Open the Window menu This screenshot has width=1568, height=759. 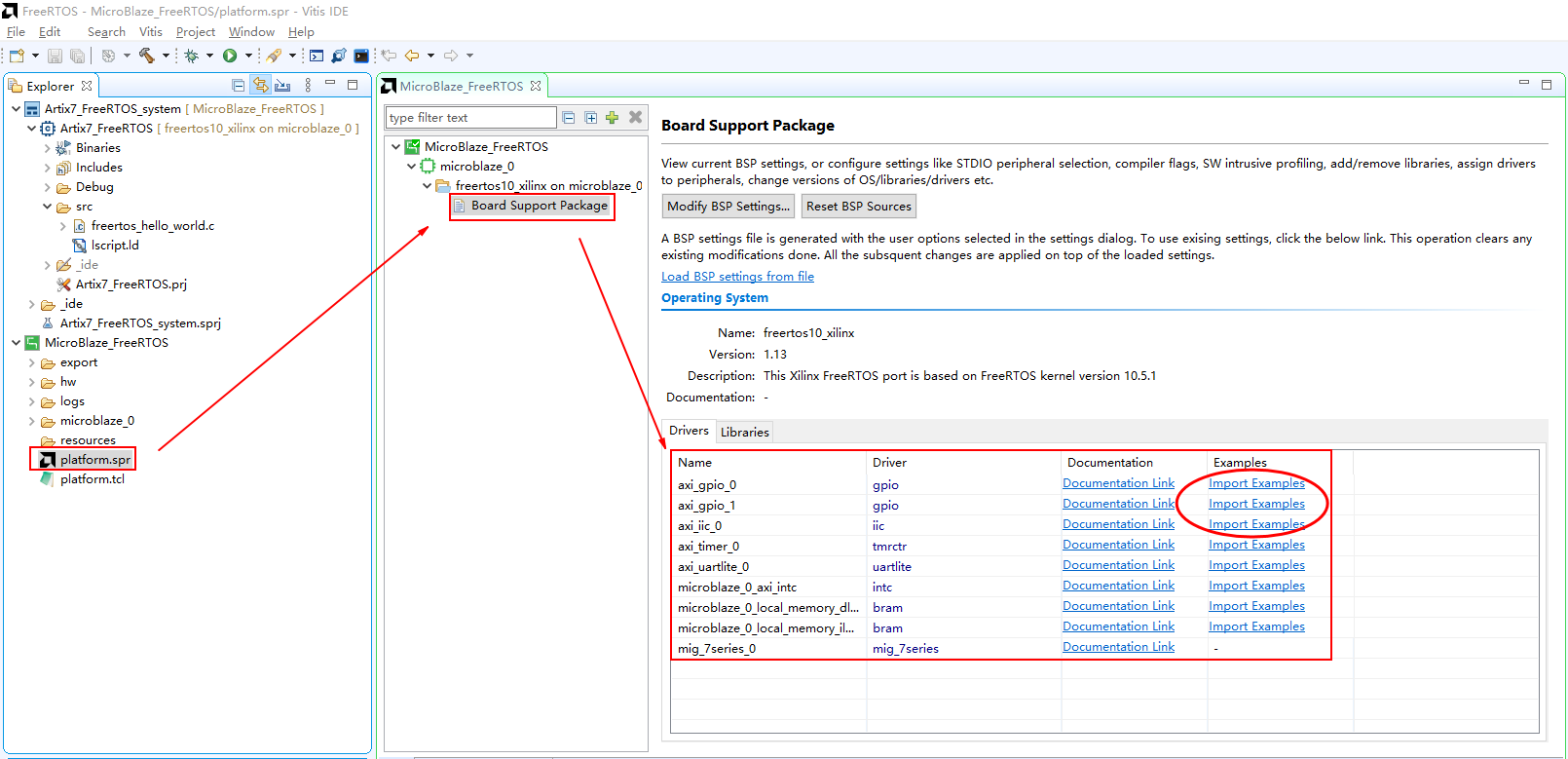pyautogui.click(x=251, y=32)
